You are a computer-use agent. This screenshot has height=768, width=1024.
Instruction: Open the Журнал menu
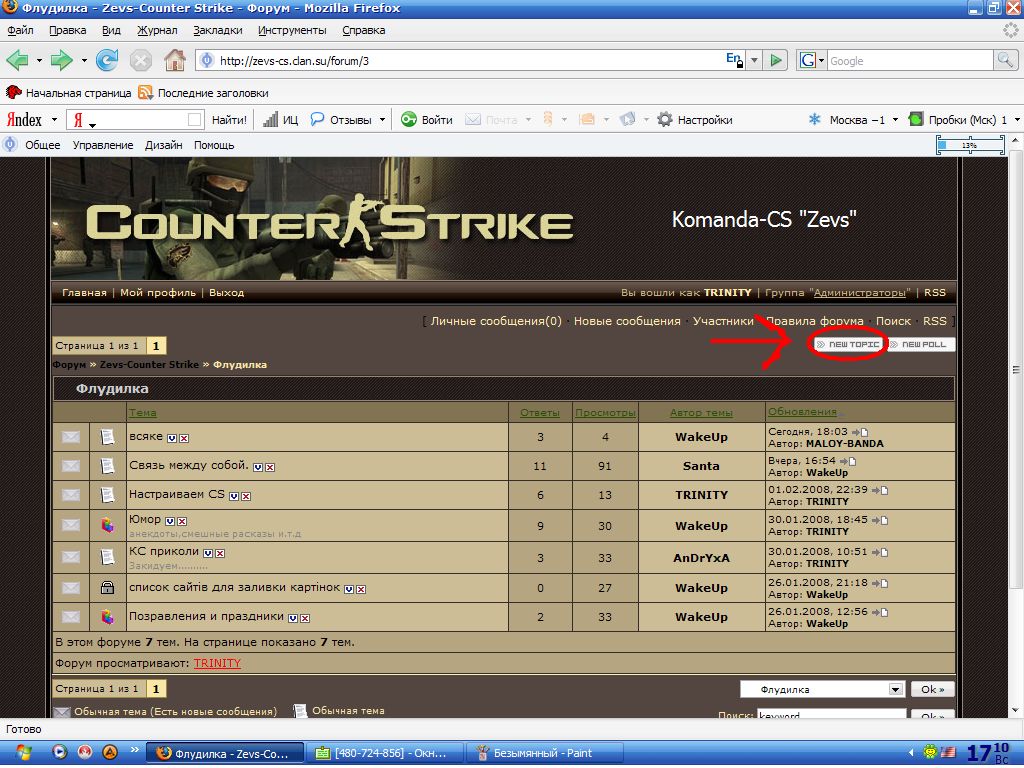[157, 30]
